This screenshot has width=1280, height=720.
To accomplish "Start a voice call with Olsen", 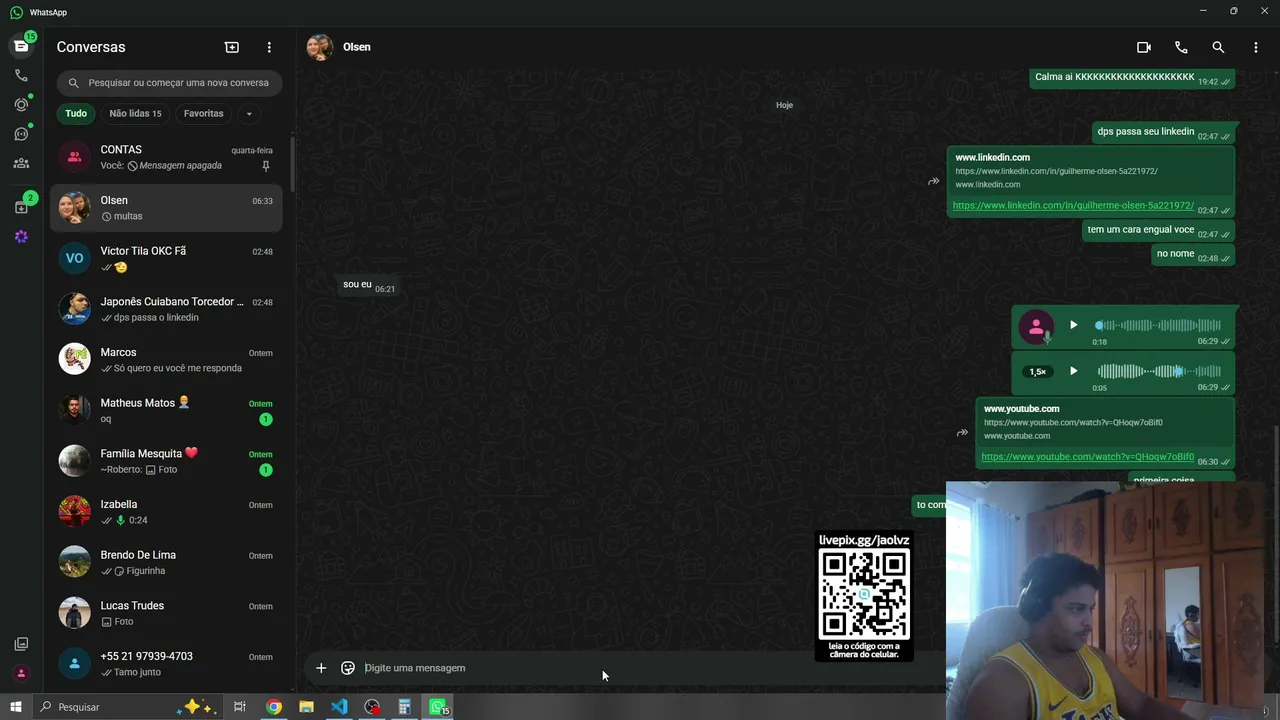I will [1181, 47].
